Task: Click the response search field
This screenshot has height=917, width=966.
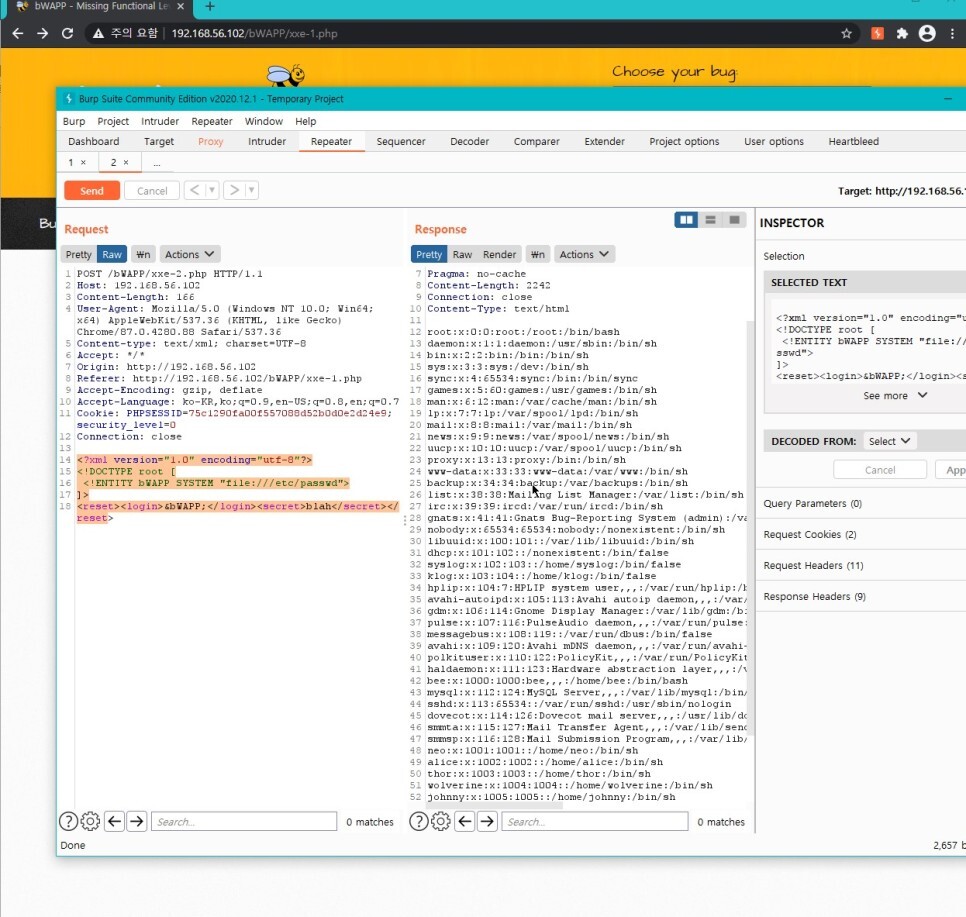Action: coord(595,821)
